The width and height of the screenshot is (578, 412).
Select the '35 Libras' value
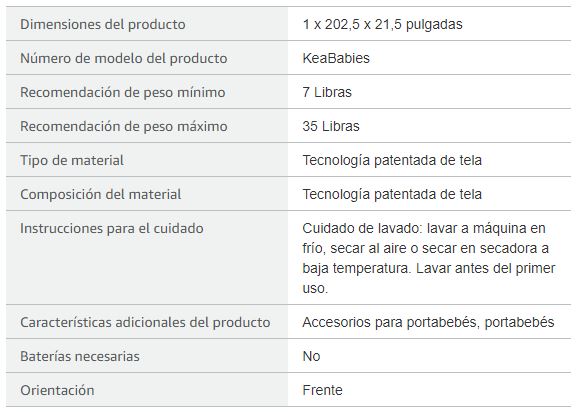(x=331, y=126)
